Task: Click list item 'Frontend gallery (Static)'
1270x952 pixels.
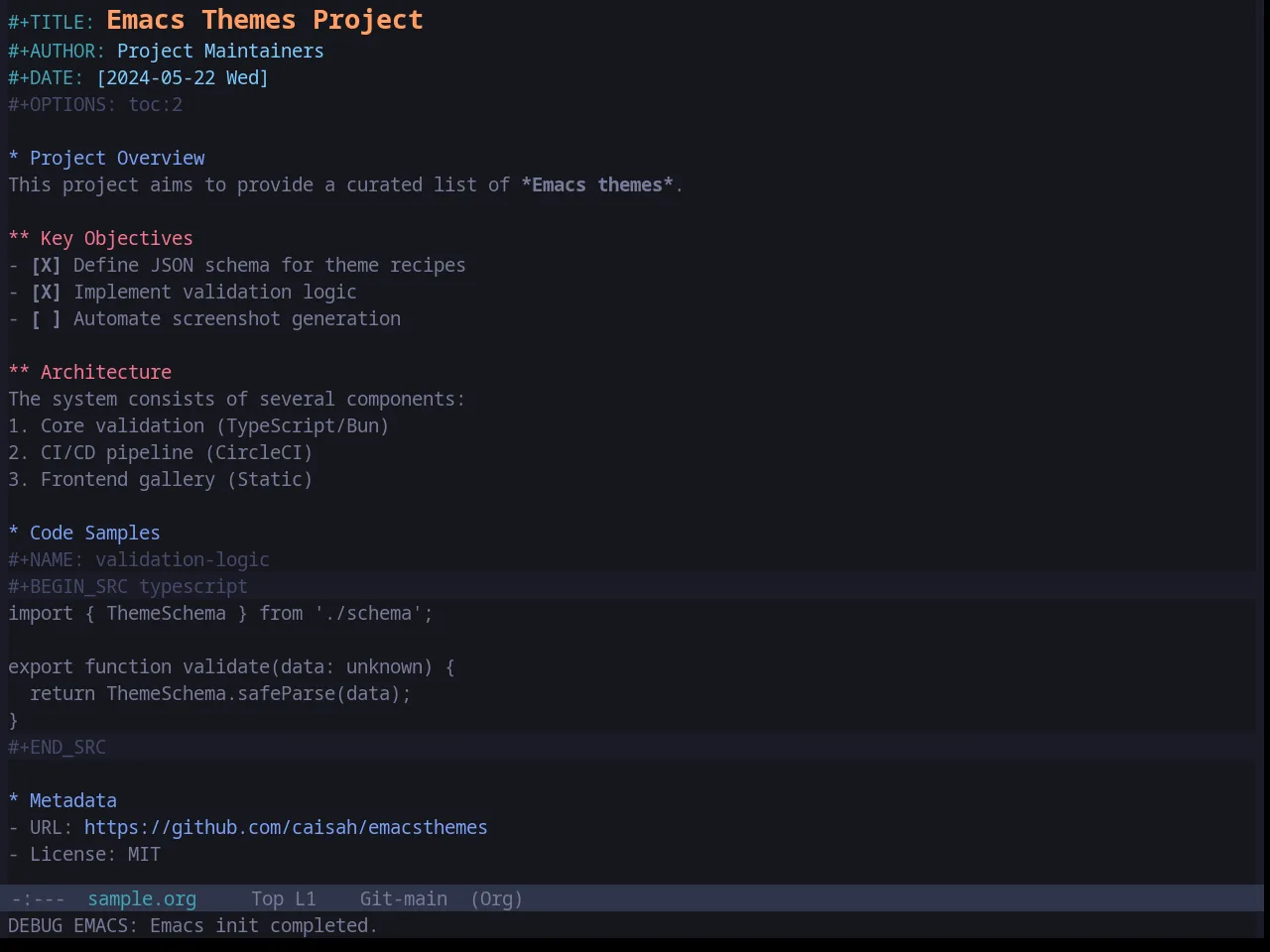Action: click(x=177, y=479)
